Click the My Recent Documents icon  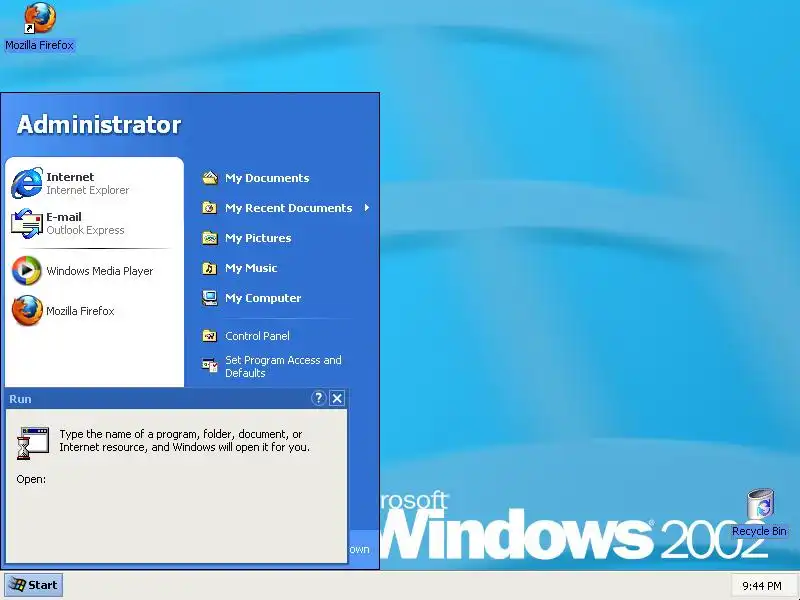click(210, 208)
